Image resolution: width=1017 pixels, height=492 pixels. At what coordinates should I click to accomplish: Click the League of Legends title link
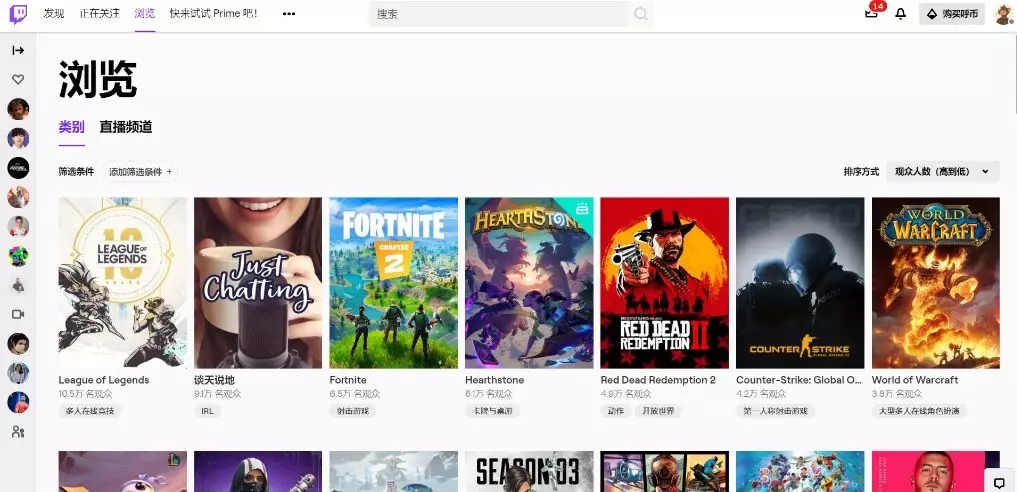(104, 380)
